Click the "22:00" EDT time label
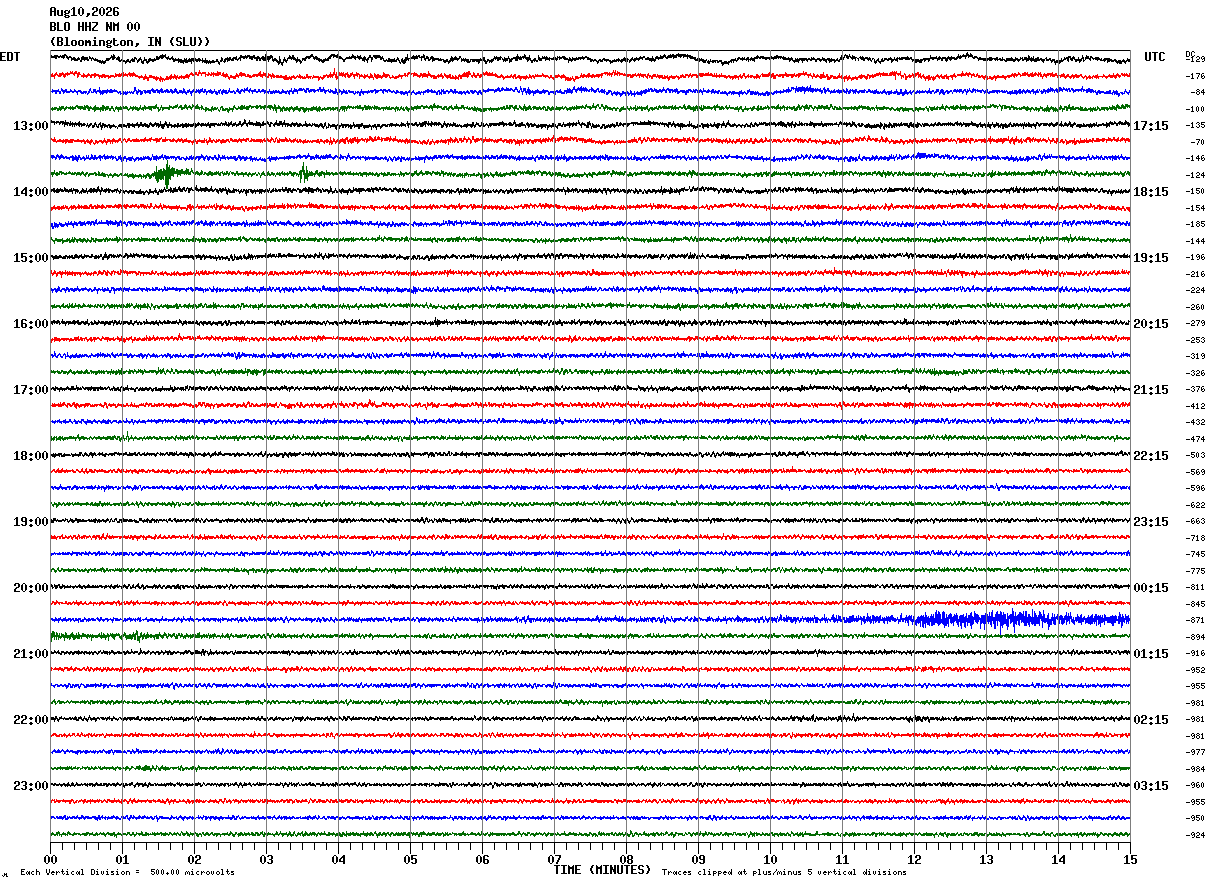This screenshot has height=886, width=1210. pos(30,720)
